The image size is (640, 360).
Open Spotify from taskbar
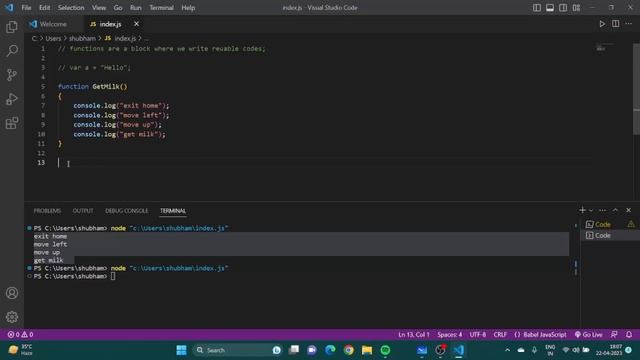click(x=385, y=350)
